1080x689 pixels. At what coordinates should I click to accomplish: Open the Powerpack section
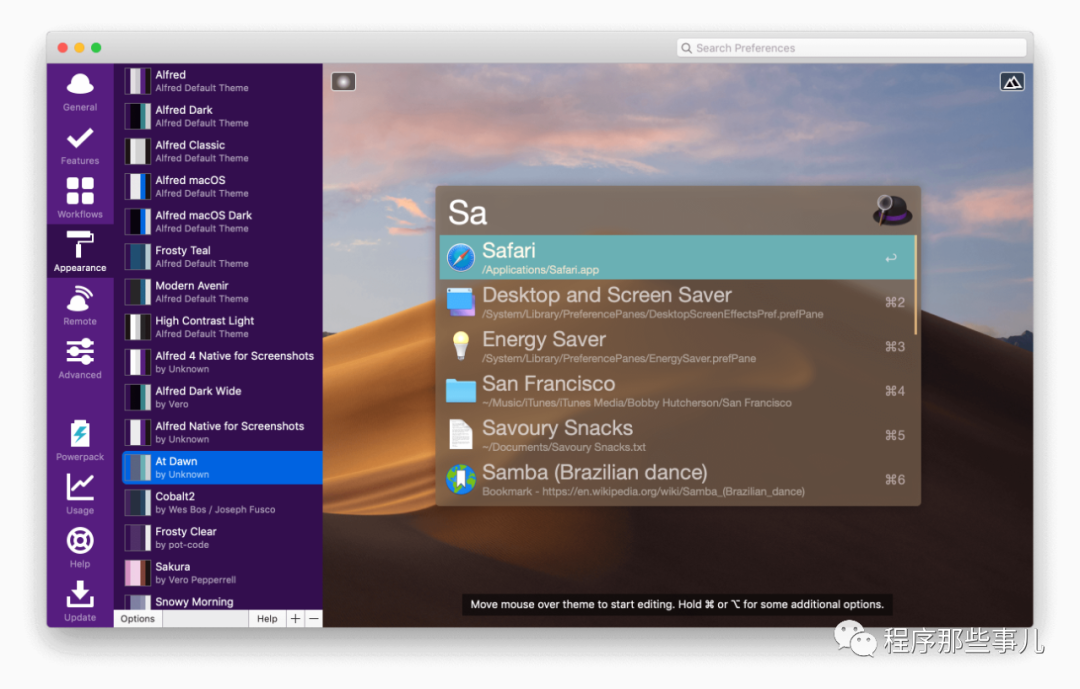click(80, 441)
